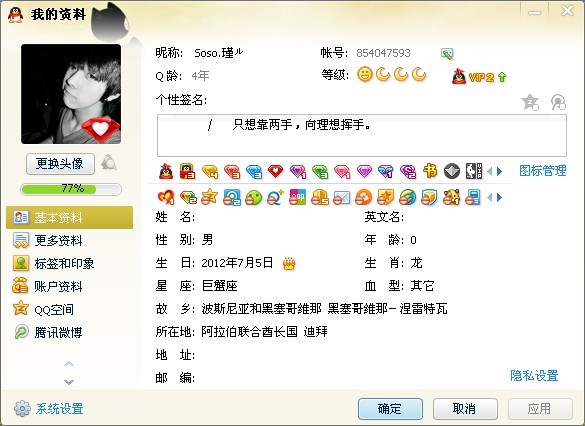Click the 77% profile completion progress bar
This screenshot has width=585, height=426.
[71, 189]
